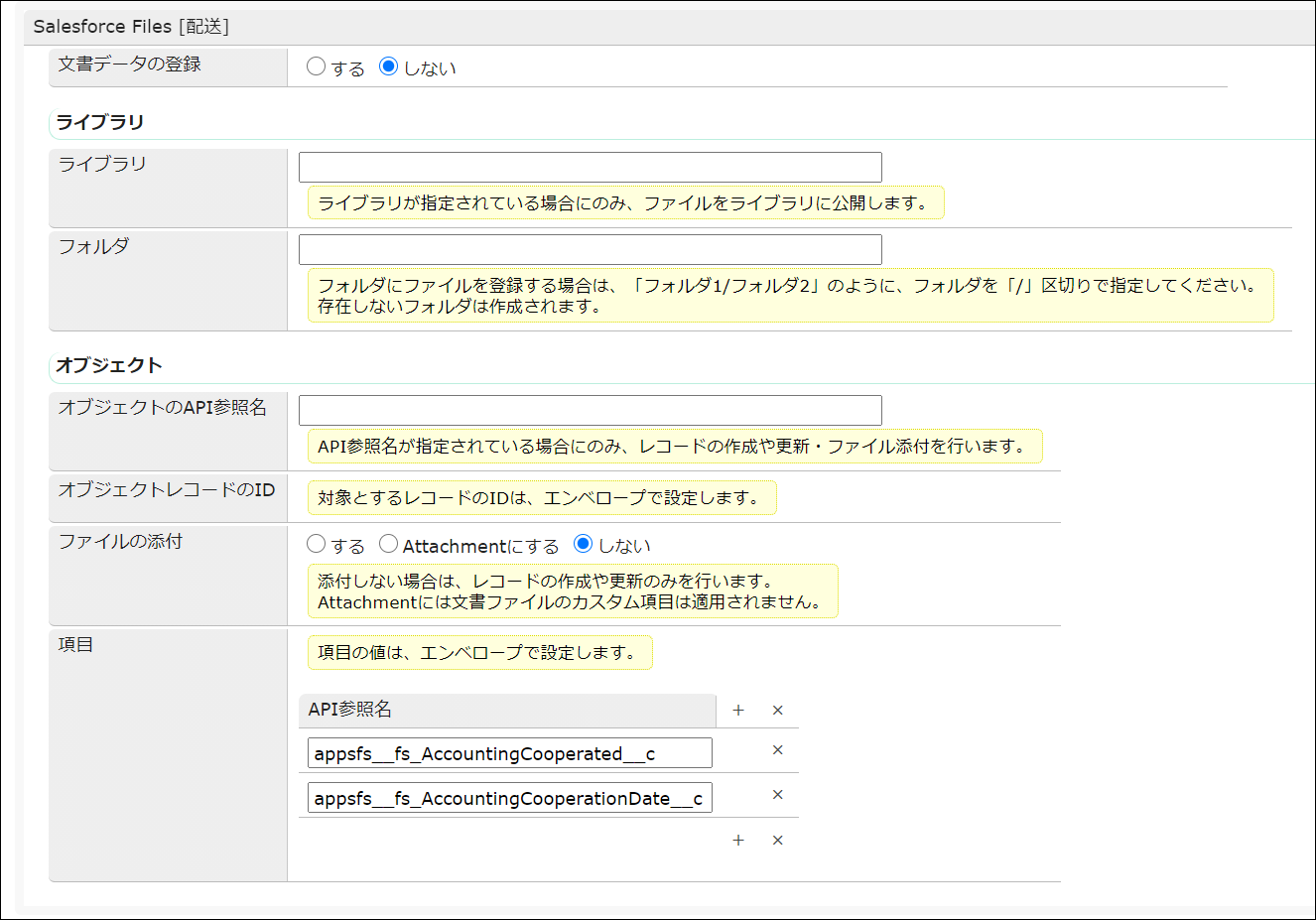Edit the appsfs__fs_AccountingCooperationDate__c field
The width and height of the screenshot is (1316, 920).
[x=508, y=797]
